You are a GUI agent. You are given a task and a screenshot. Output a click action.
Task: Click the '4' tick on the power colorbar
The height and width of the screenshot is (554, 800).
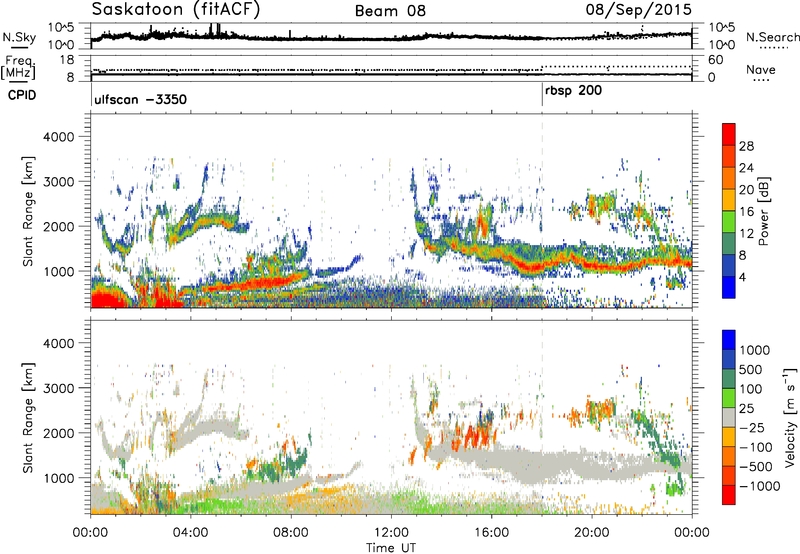tap(743, 278)
